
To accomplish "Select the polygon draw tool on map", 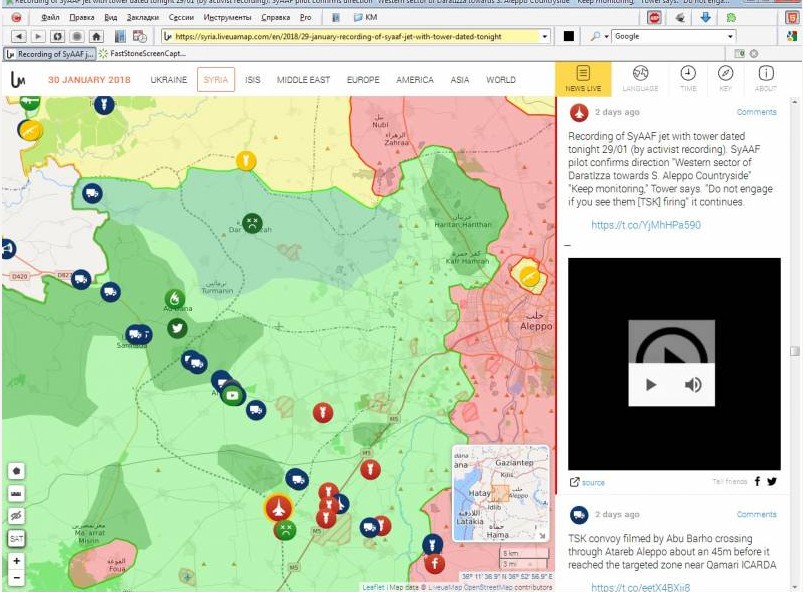I will pyautogui.click(x=16, y=470).
